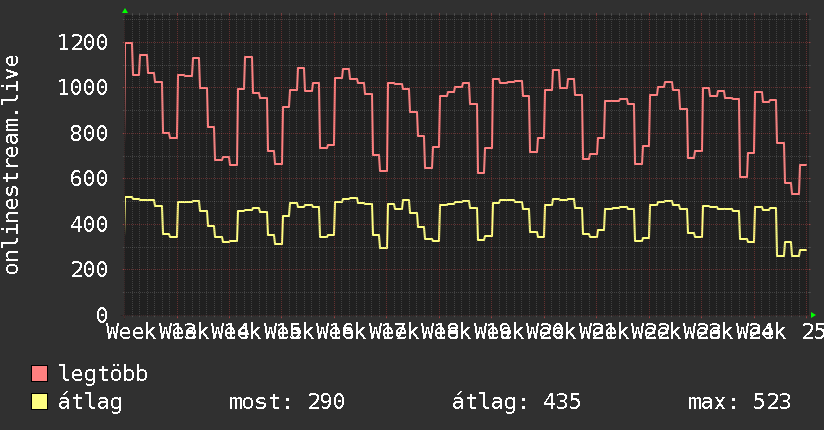Click the 400 y-axis label
Screen dimensions: 824x430
click(x=89, y=224)
